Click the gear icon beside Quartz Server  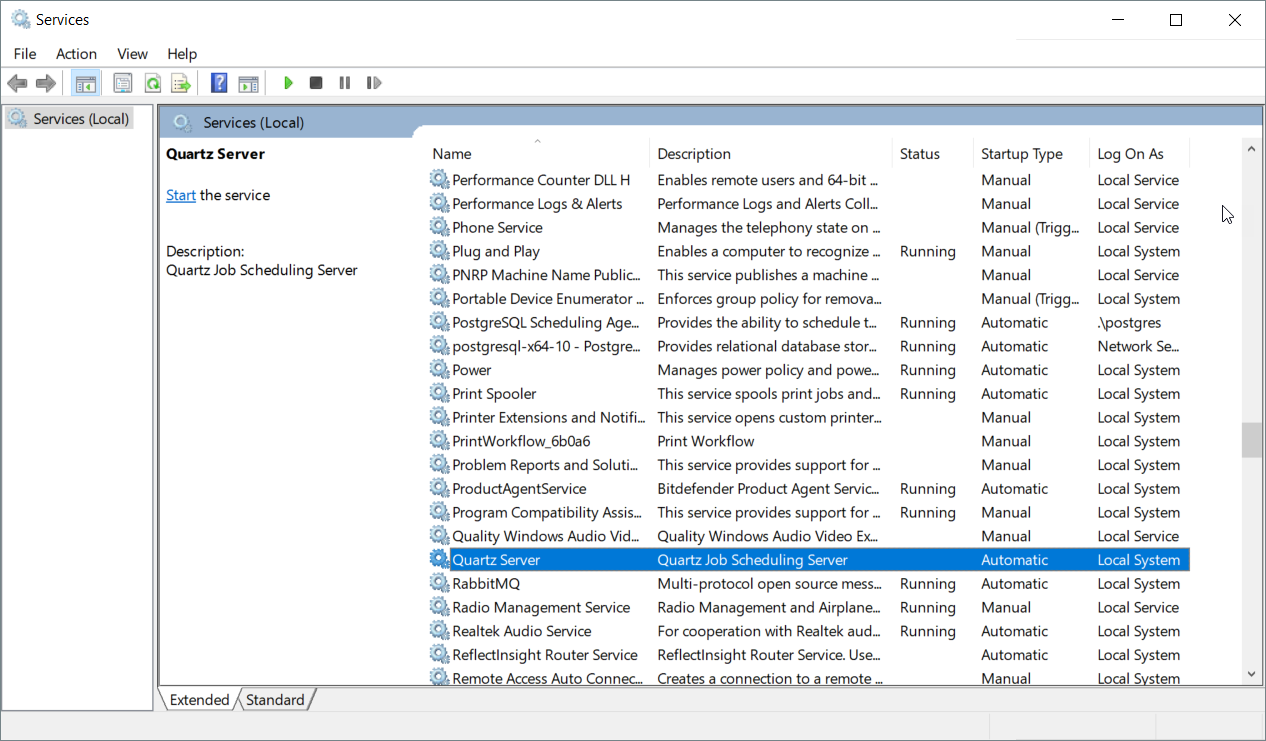(439, 559)
